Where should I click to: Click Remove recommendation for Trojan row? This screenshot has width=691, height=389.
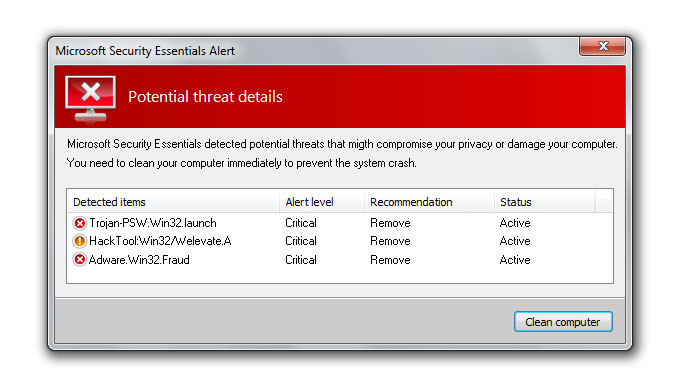[390, 223]
